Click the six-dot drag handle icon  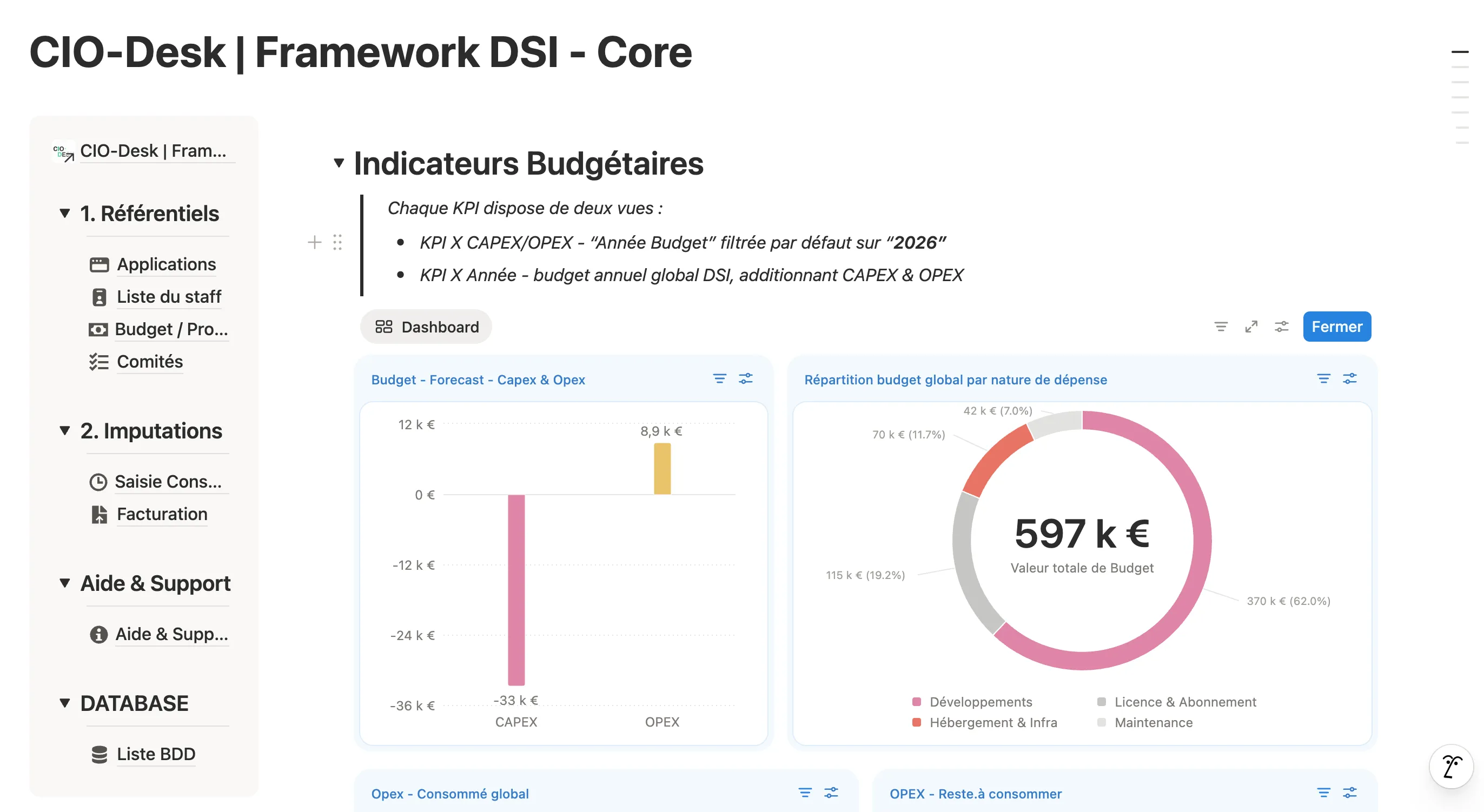(337, 242)
